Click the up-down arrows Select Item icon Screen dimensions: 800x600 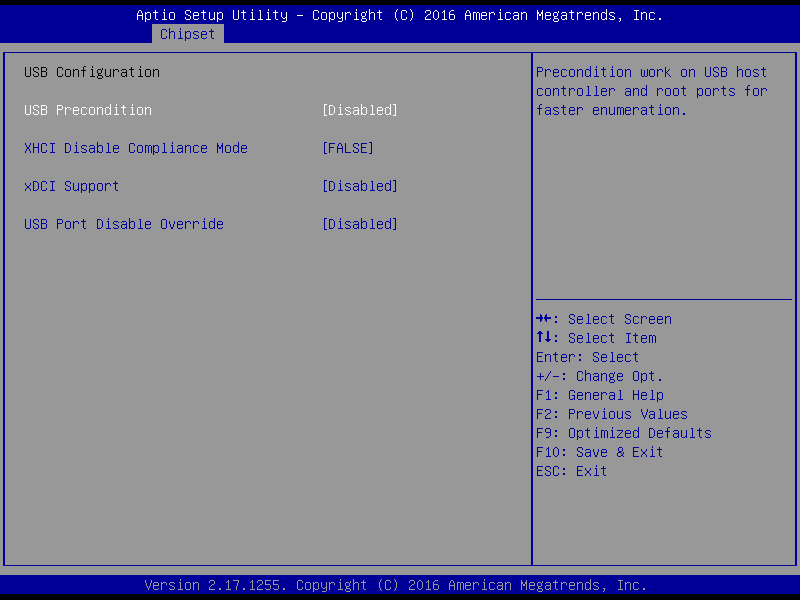click(545, 338)
